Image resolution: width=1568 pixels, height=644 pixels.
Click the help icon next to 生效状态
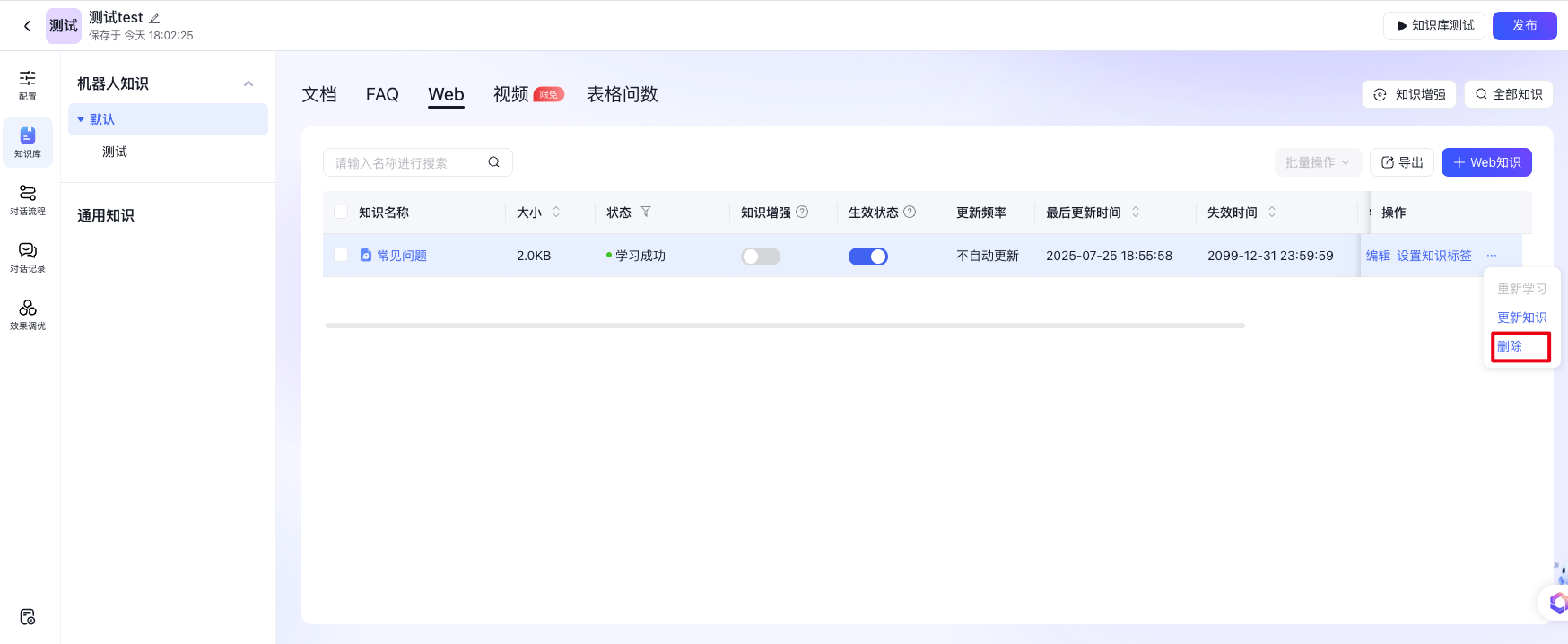910,213
